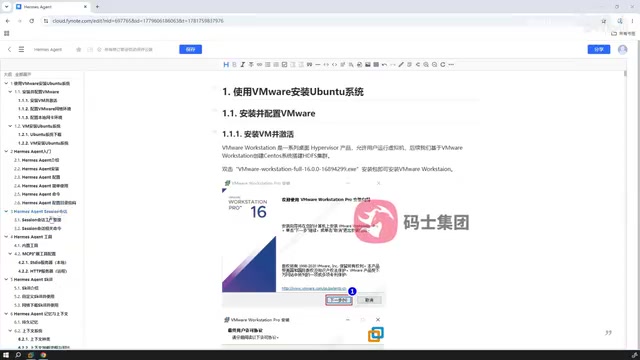
Task: Collapse outline section 5 Hermes Agent
Action: click(6, 280)
